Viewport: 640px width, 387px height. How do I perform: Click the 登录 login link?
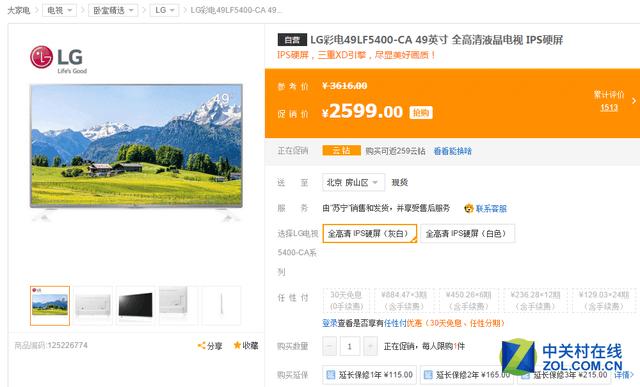coord(330,323)
